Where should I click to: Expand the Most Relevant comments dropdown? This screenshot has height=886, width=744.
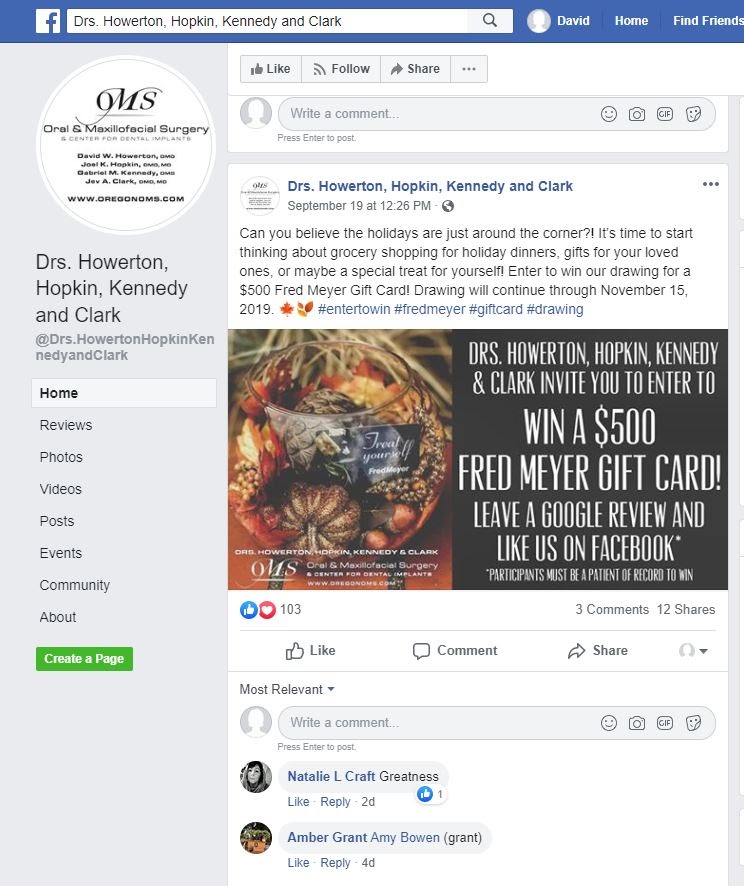pos(287,689)
